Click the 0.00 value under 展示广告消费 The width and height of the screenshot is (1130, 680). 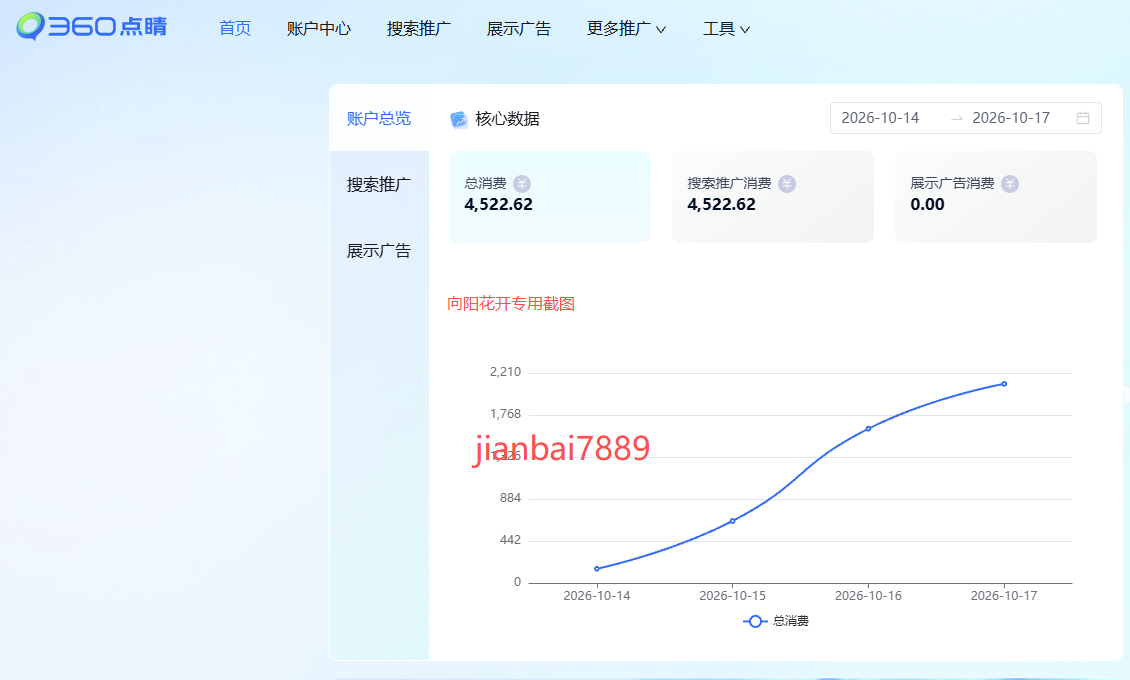tap(927, 205)
